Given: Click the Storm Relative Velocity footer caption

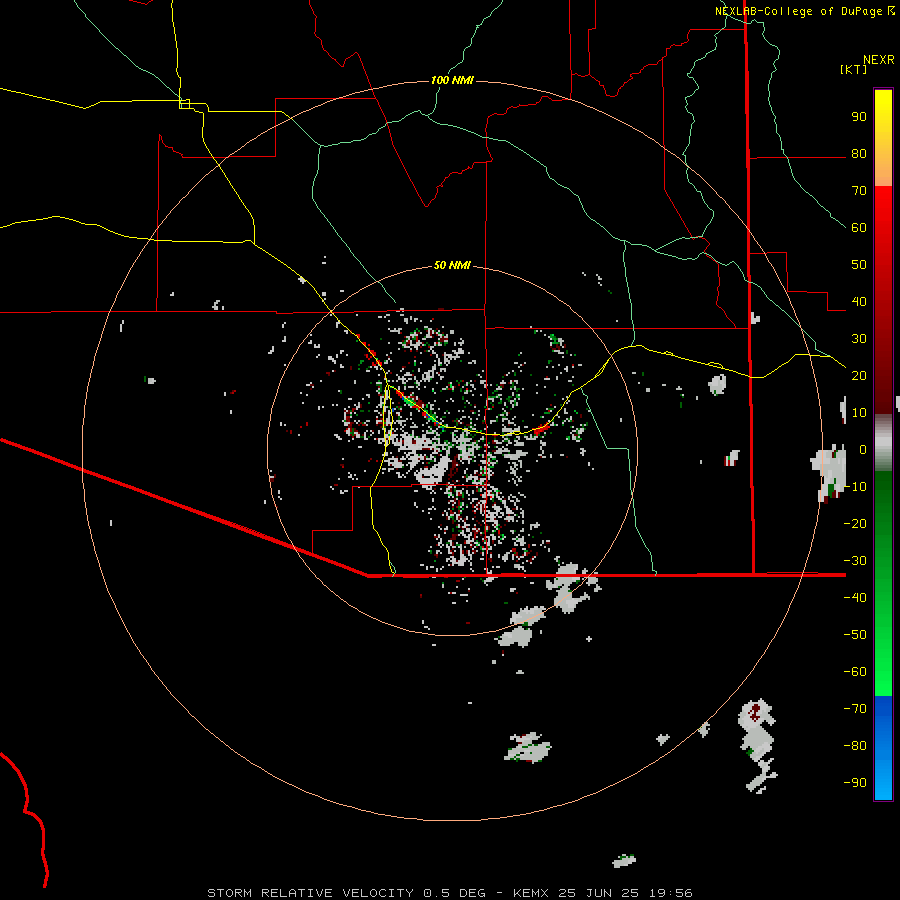Looking at the screenshot, I should pyautogui.click(x=449, y=893).
